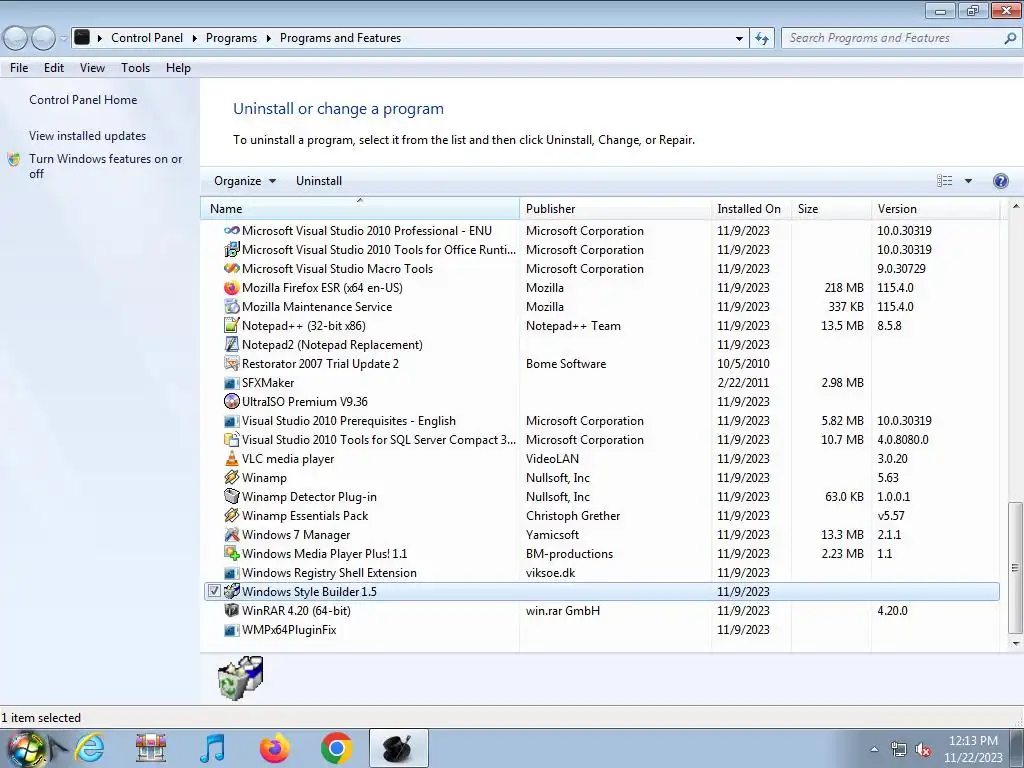Click the UltraISO Premium disc icon
The image size is (1024, 768).
coord(231,402)
